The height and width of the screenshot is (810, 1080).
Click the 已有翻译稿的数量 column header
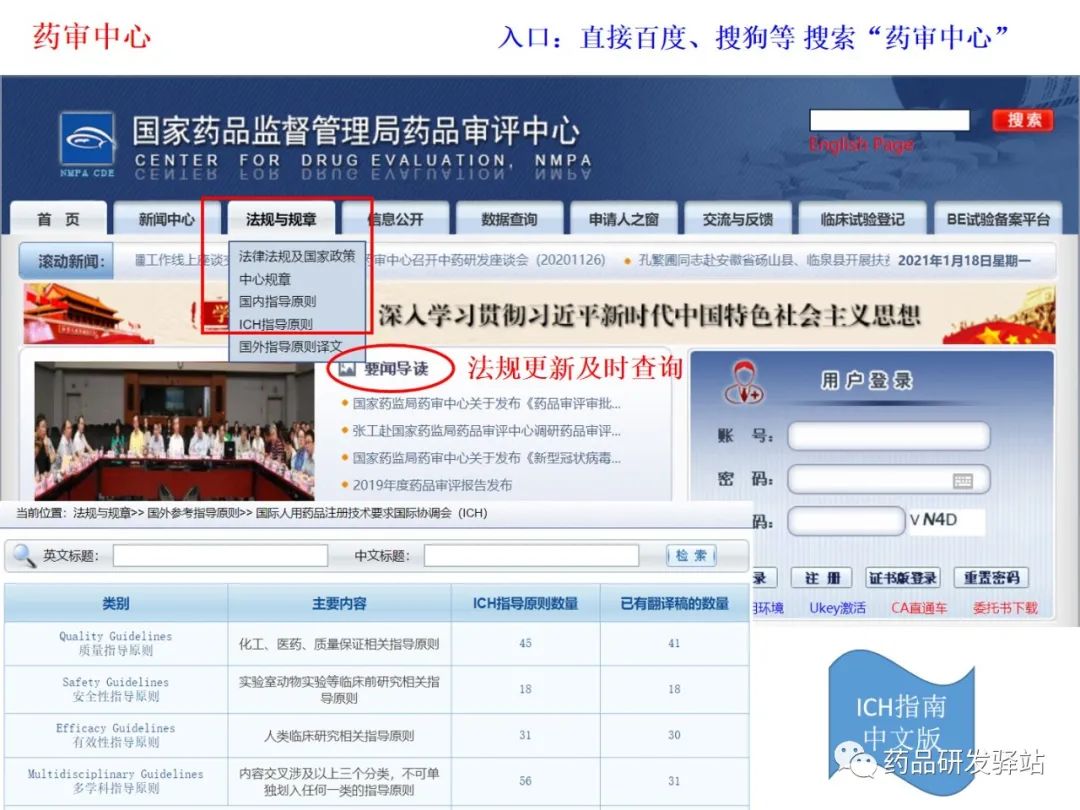[674, 604]
